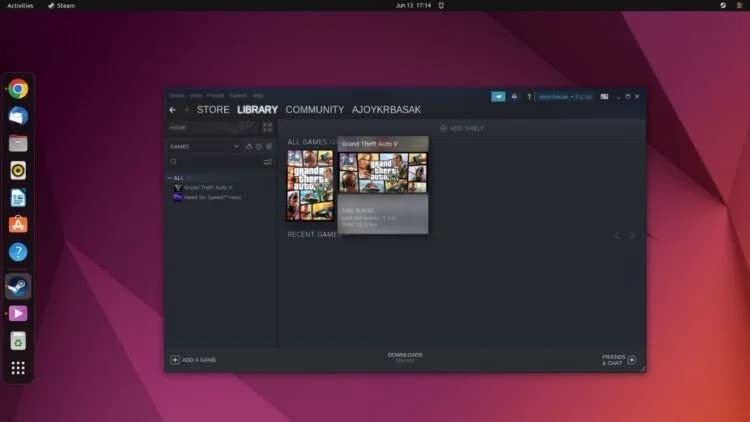The height and width of the screenshot is (422, 750).
Task: Open the clock and calendar in top bar
Action: [413, 5]
